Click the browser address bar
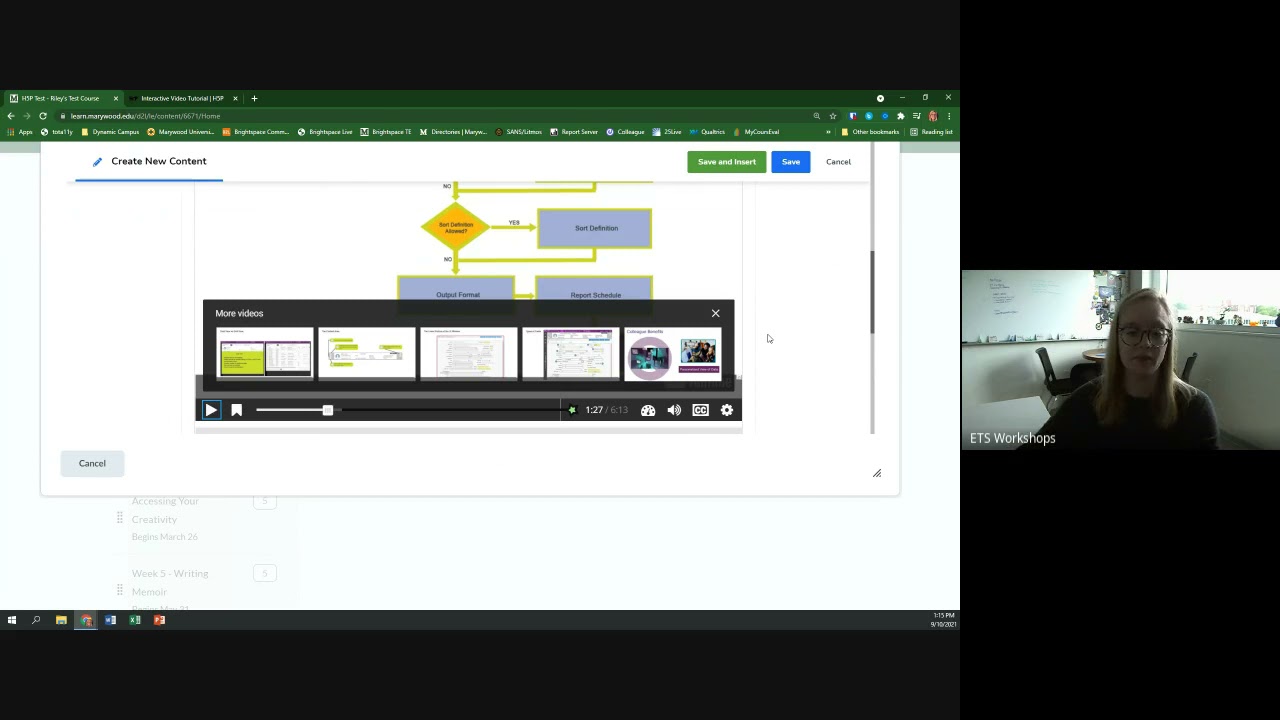This screenshot has height=720, width=1280. [430, 116]
